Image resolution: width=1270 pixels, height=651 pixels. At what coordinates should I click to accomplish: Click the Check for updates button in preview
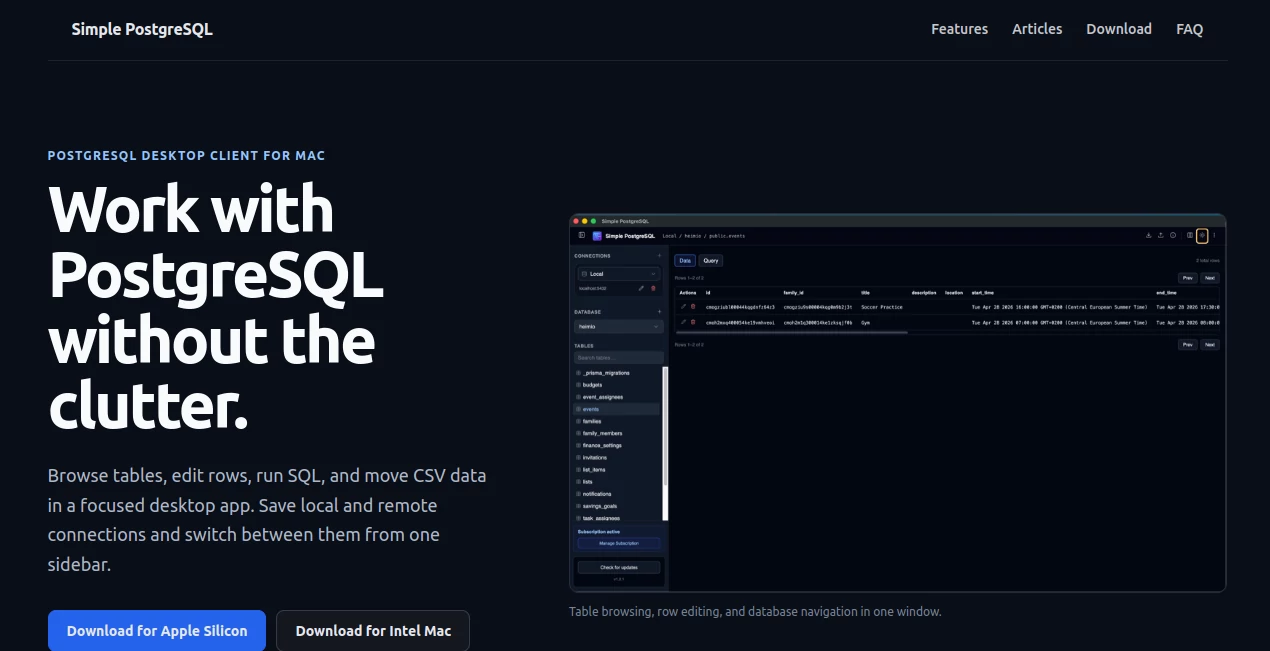[619, 567]
